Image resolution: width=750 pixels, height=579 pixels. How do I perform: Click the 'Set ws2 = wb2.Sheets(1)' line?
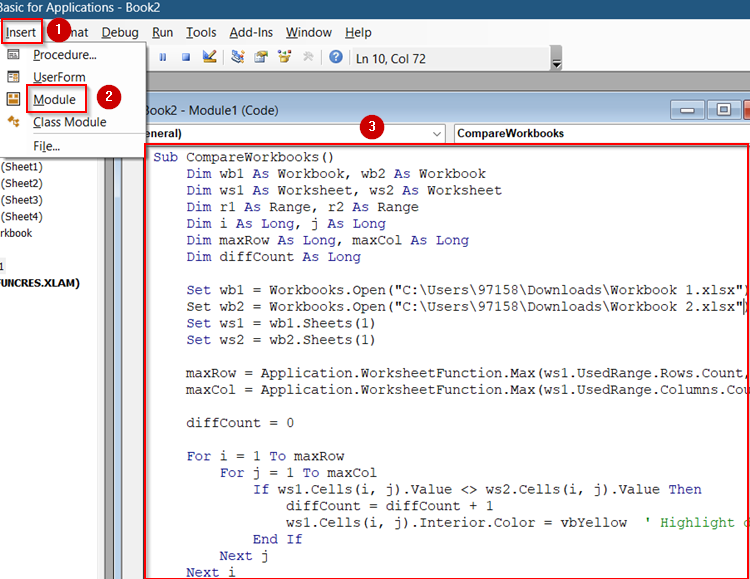(x=281, y=340)
